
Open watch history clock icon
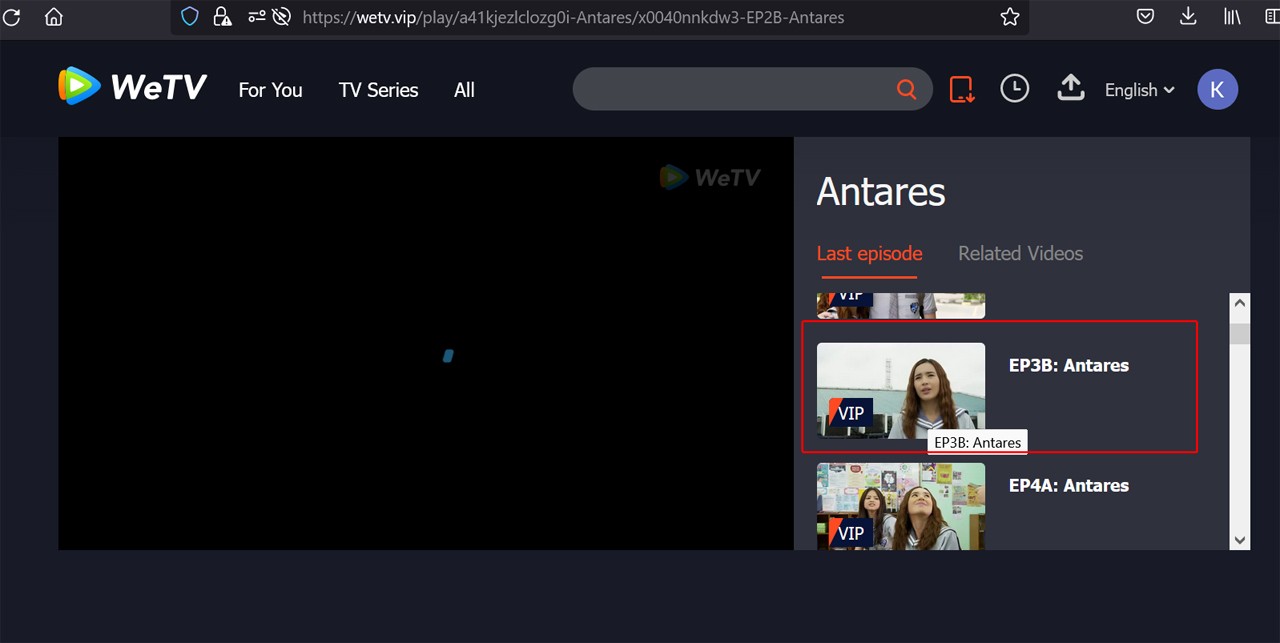1014,89
